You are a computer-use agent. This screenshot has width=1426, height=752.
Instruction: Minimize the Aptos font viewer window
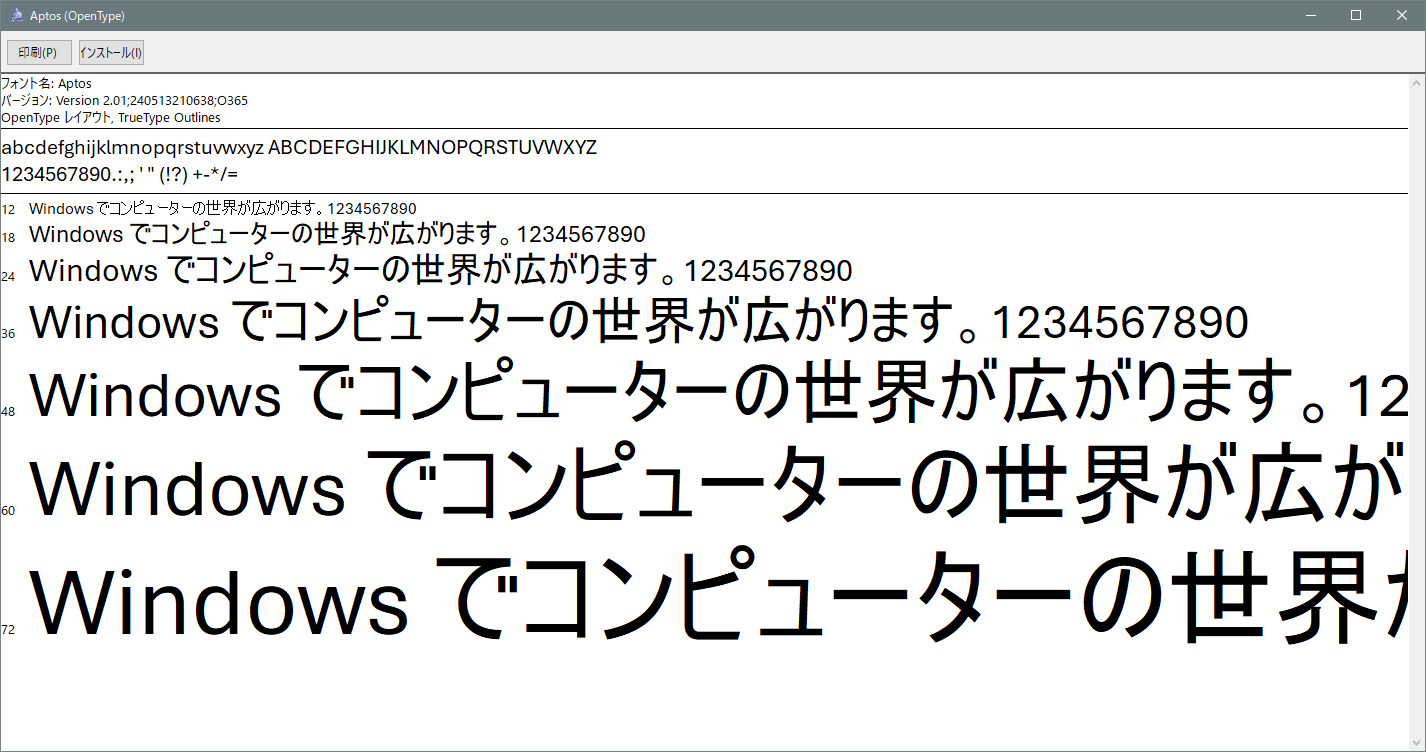[1309, 15]
